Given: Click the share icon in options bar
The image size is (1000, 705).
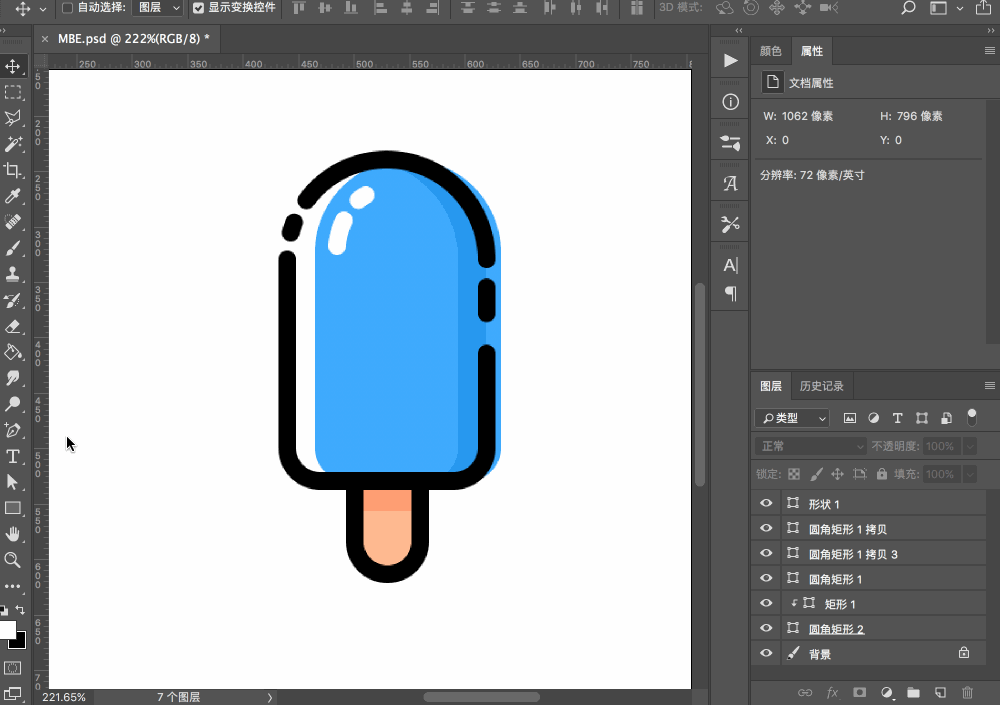Looking at the screenshot, I should tap(983, 8).
